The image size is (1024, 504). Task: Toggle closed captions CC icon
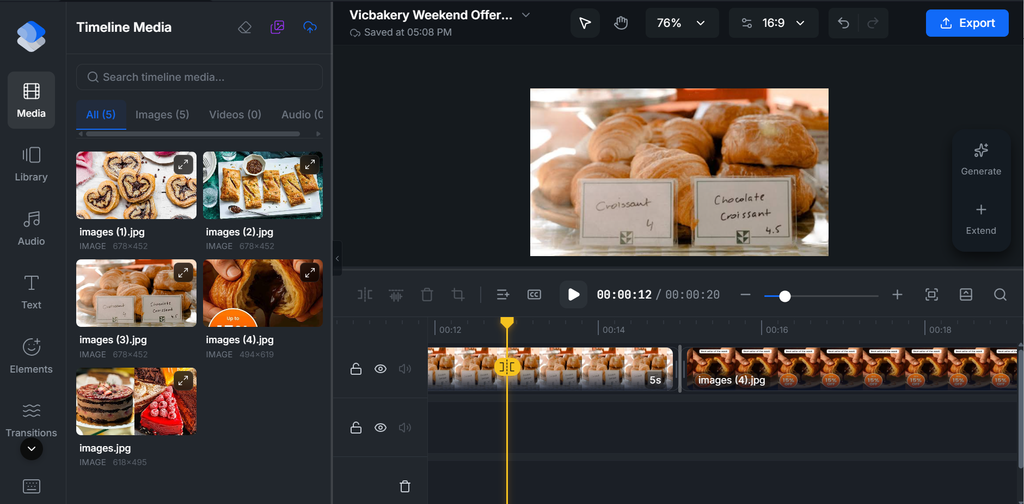(x=534, y=295)
